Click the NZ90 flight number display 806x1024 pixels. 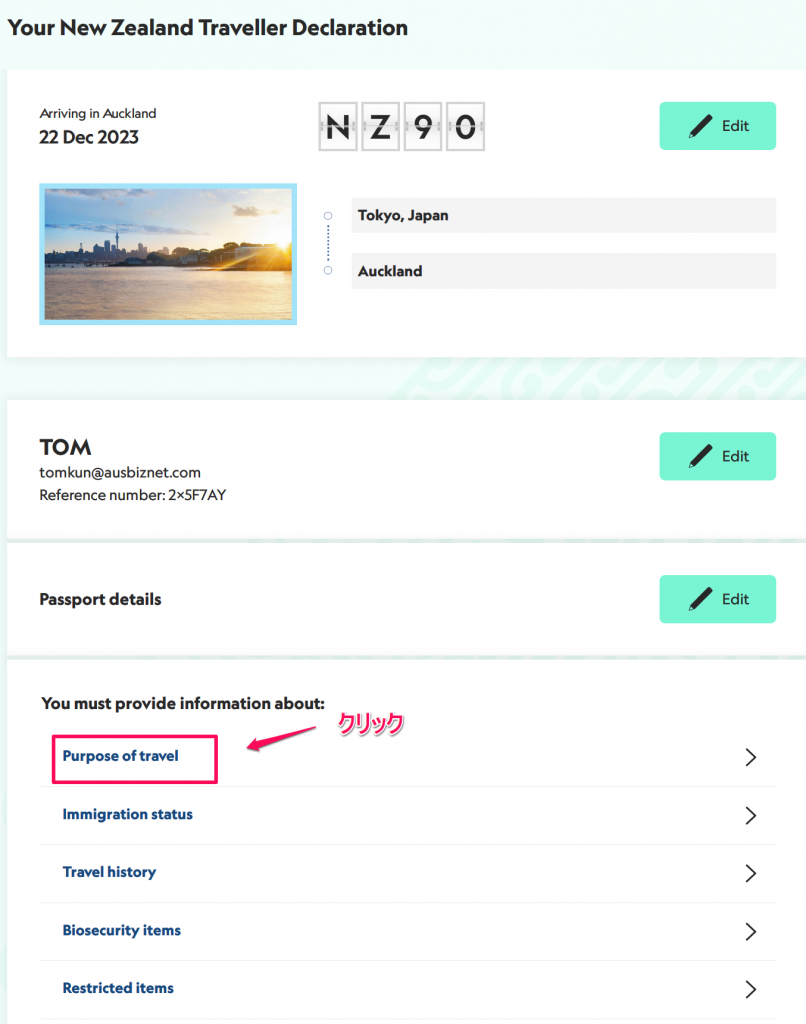coord(402,127)
